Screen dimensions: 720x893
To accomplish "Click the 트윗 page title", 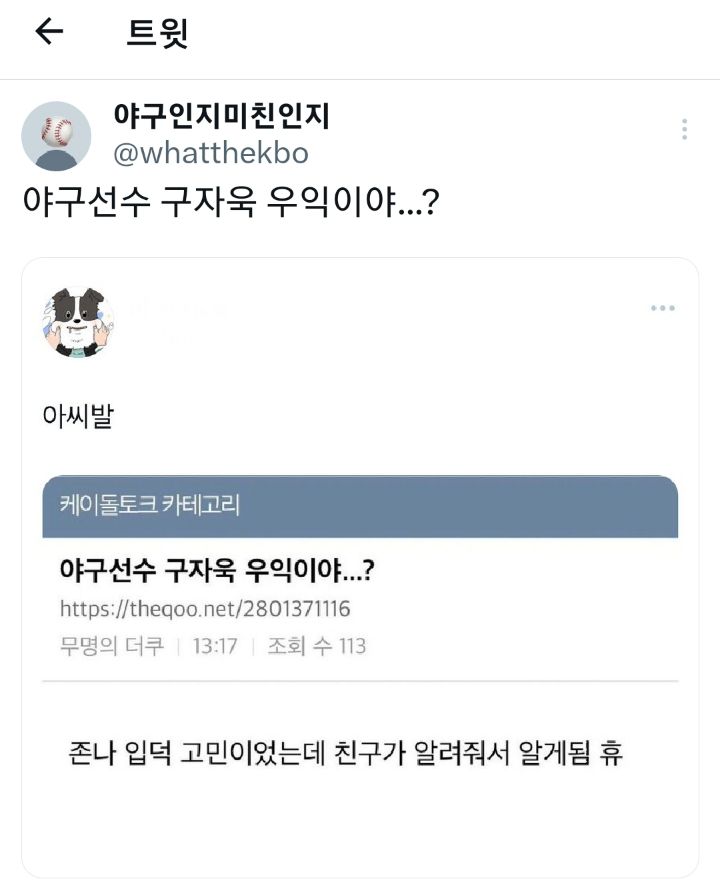I will coord(158,33).
